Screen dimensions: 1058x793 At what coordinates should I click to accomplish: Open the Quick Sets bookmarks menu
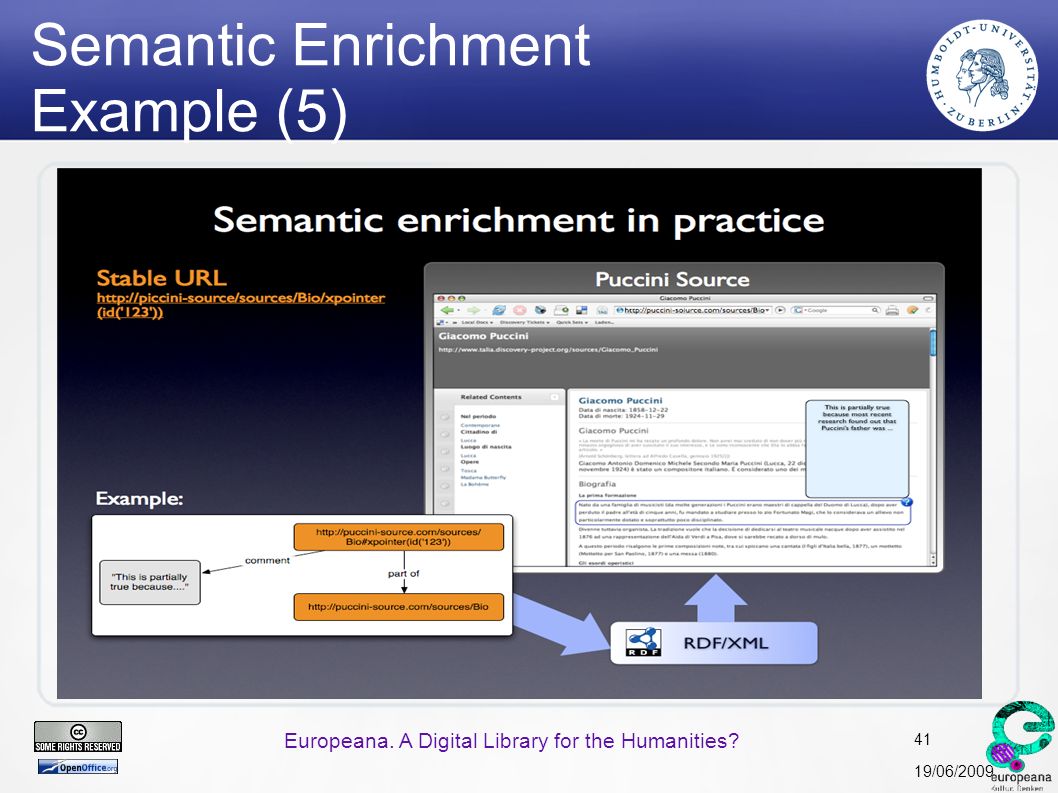pos(572,323)
